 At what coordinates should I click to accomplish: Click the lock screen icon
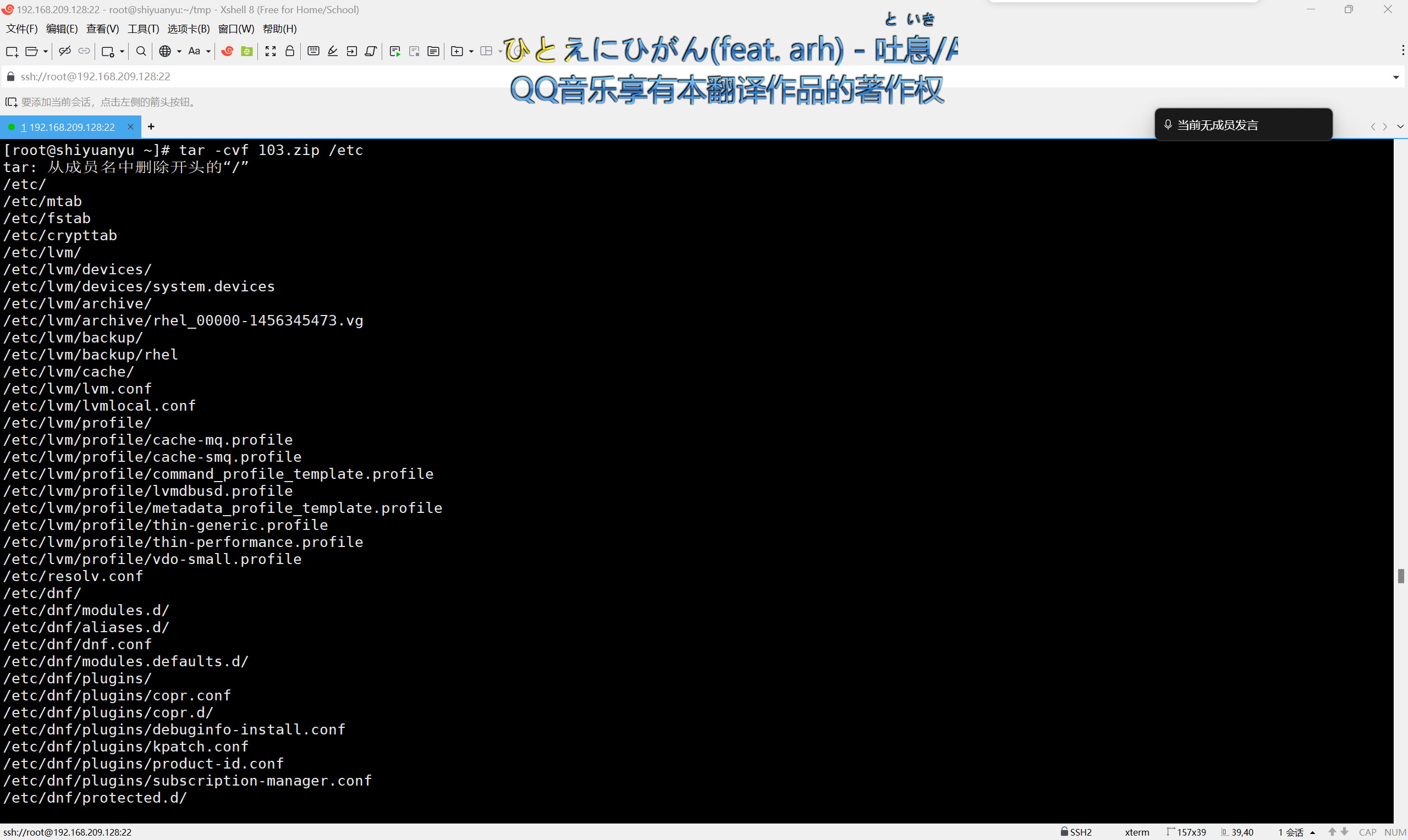pyautogui.click(x=290, y=52)
